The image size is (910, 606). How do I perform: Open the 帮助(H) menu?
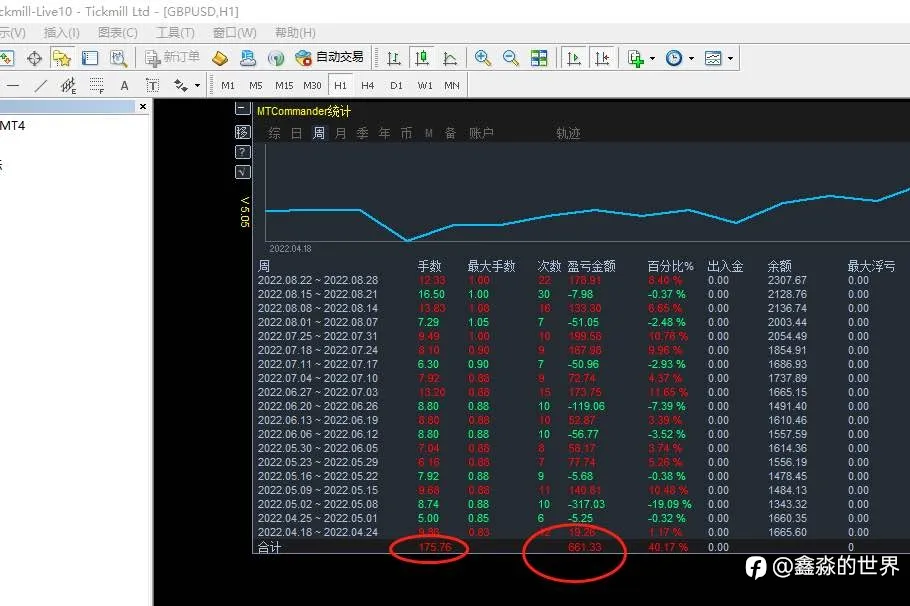tap(295, 33)
